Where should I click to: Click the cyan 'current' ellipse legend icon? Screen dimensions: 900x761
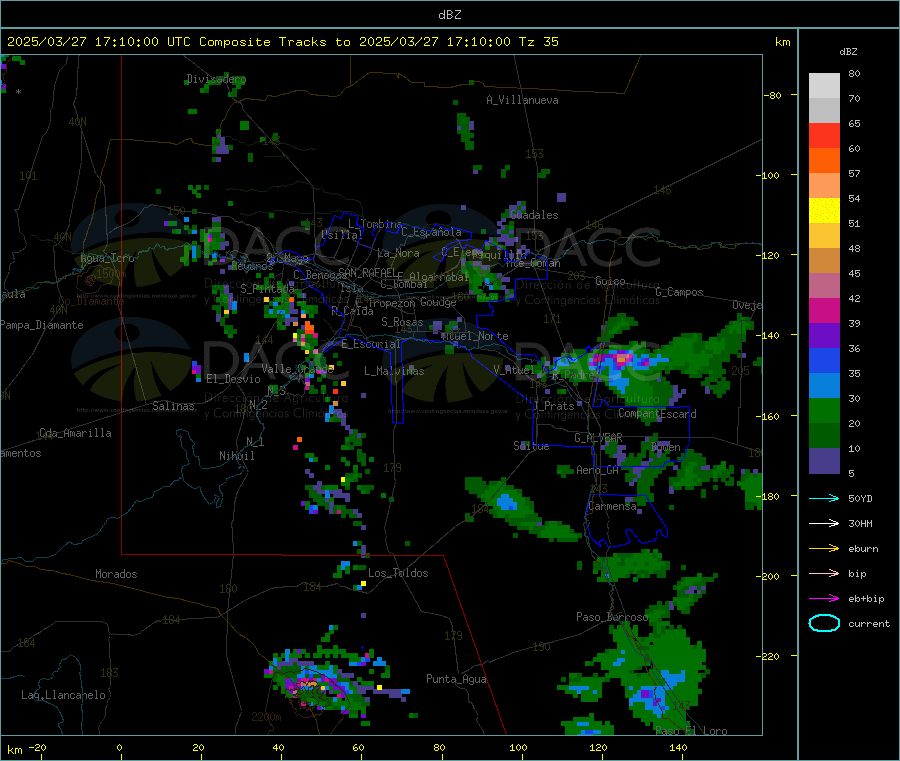[x=824, y=623]
